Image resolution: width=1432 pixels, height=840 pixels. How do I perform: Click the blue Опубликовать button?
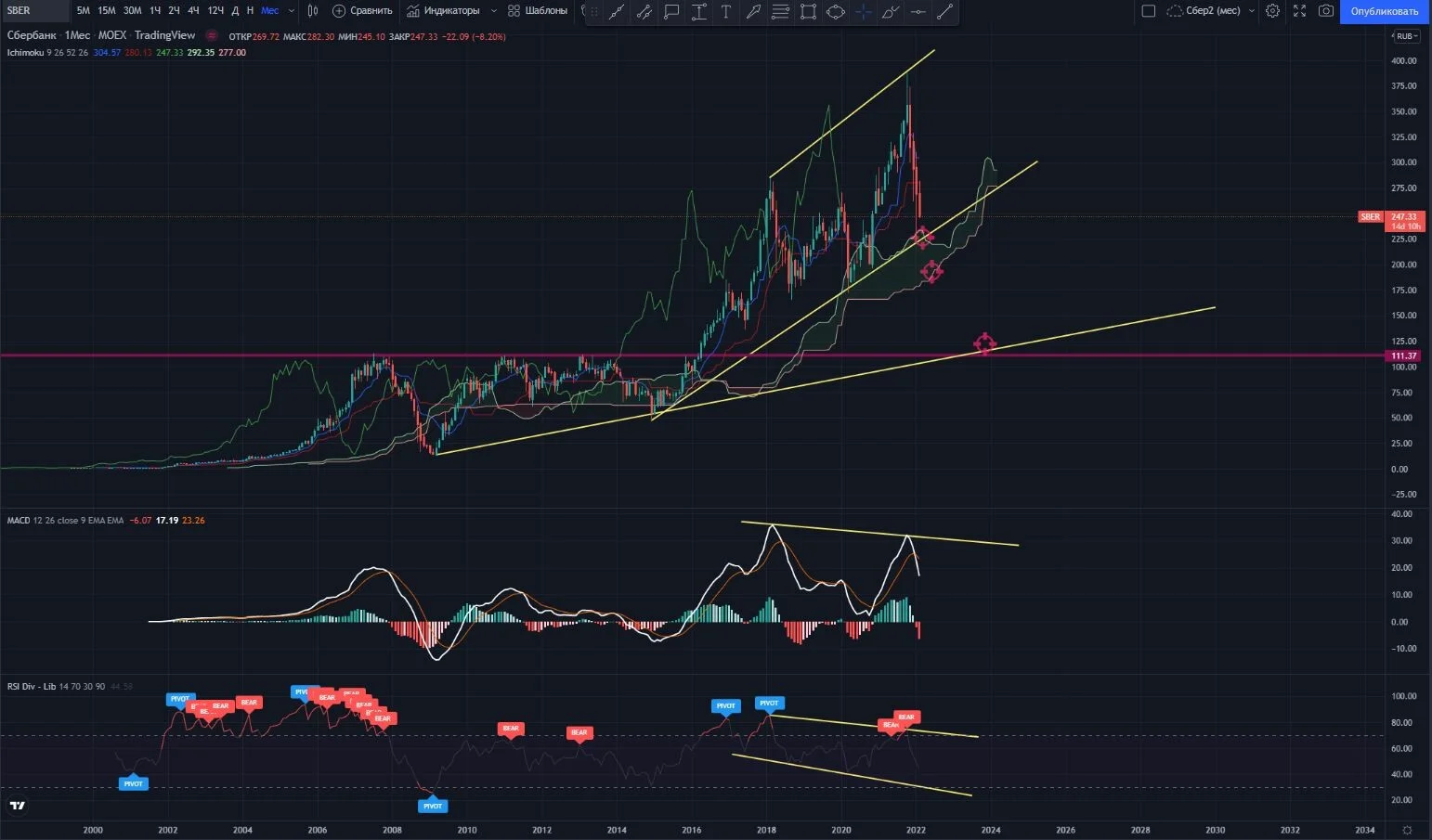[1385, 11]
